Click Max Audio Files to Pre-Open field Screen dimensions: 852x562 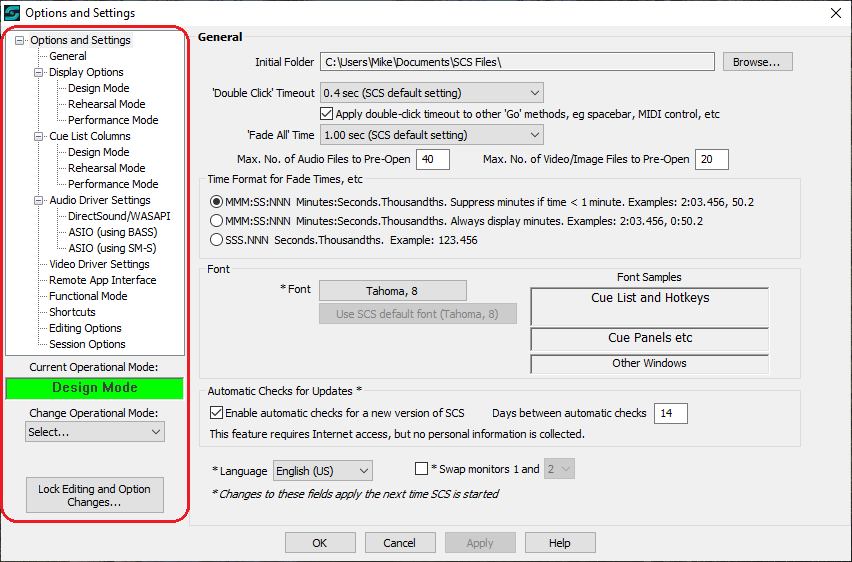point(433,159)
